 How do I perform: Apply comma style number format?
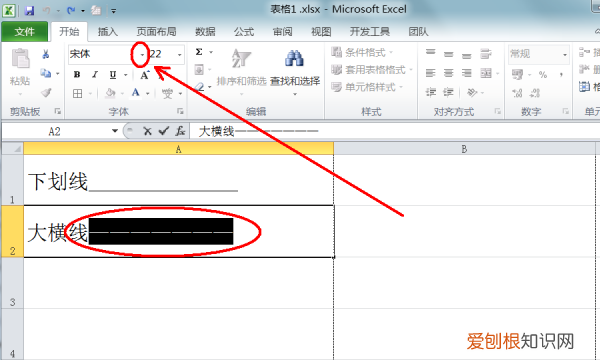[x=561, y=75]
